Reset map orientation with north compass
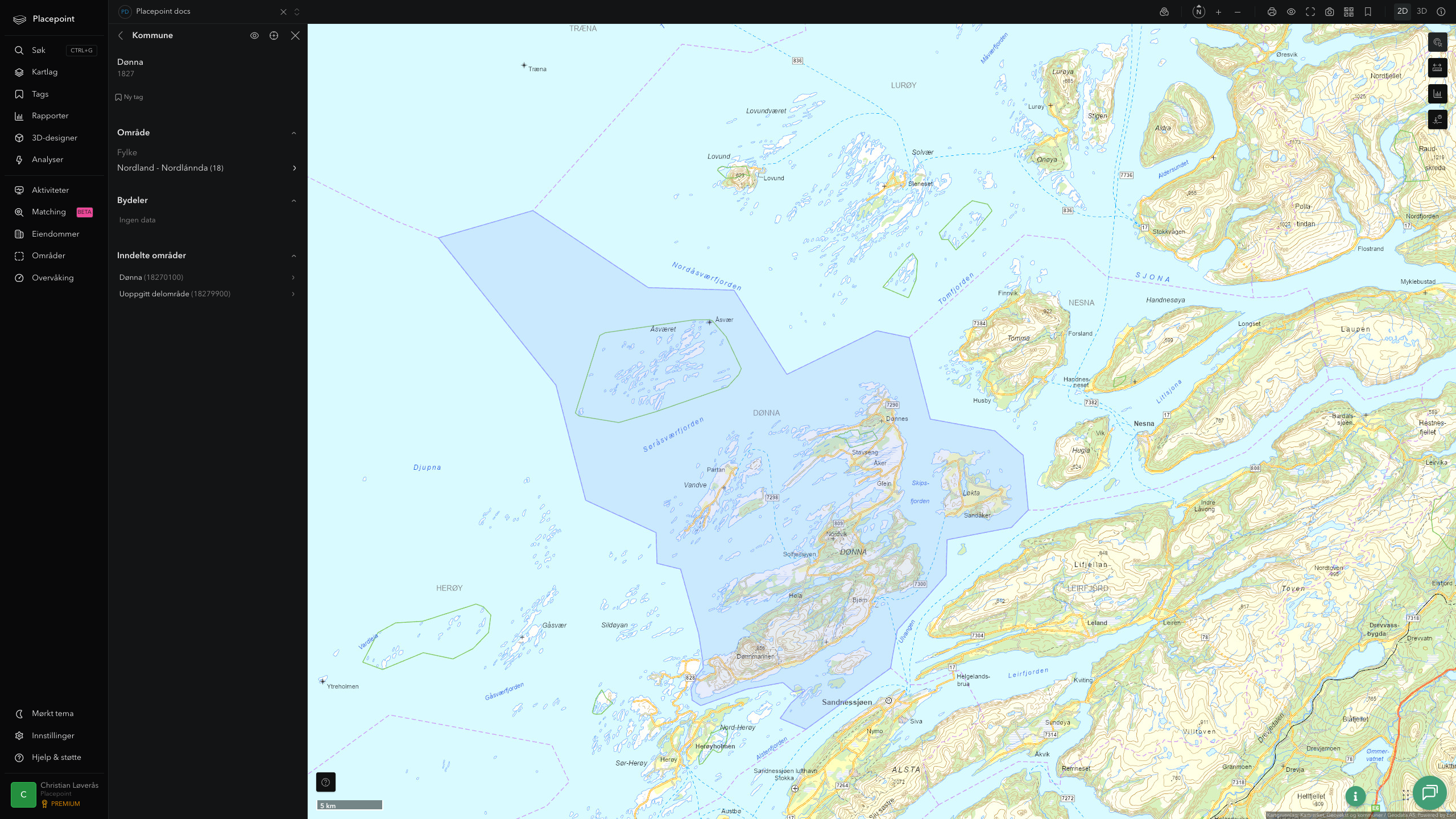 click(1198, 12)
